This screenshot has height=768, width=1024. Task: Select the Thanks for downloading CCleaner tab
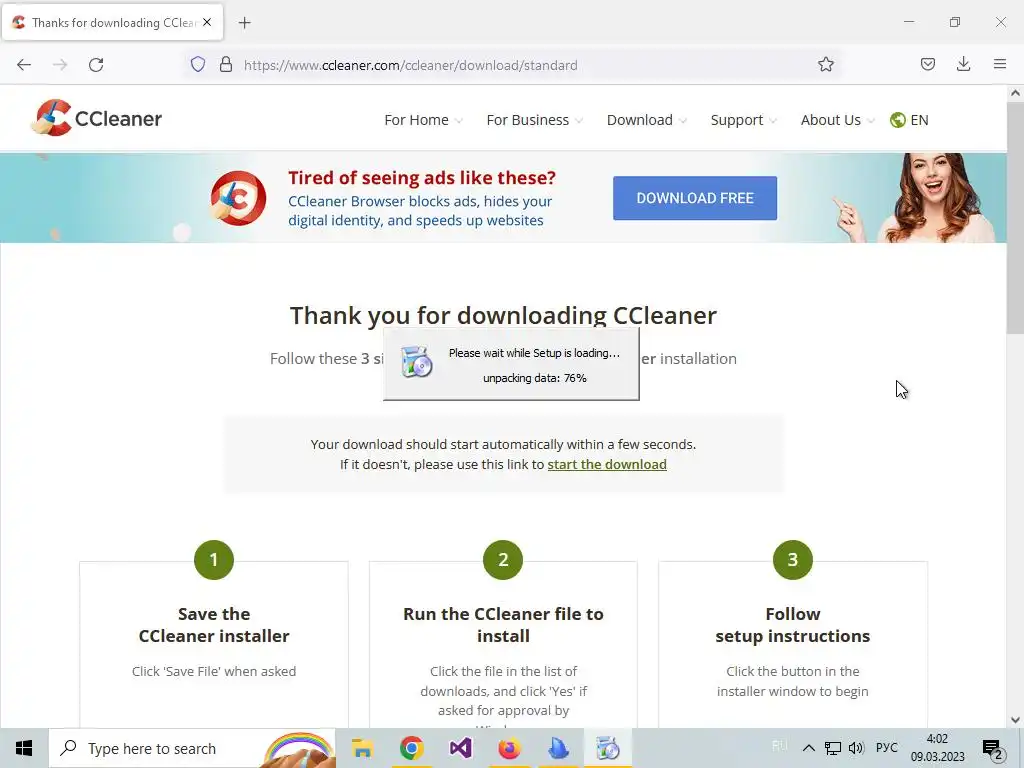(112, 23)
